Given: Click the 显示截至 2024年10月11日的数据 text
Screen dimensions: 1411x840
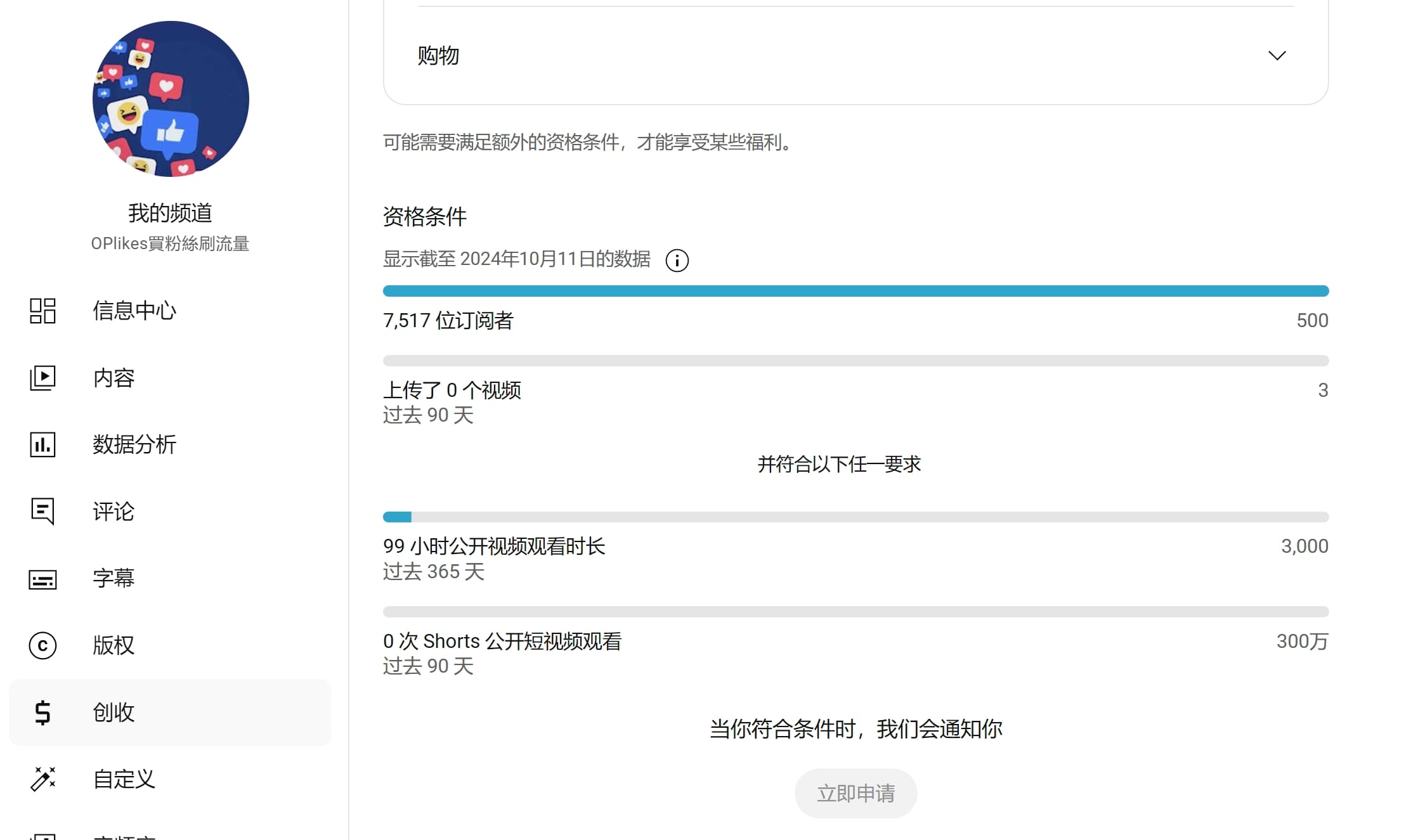Looking at the screenshot, I should (517, 259).
